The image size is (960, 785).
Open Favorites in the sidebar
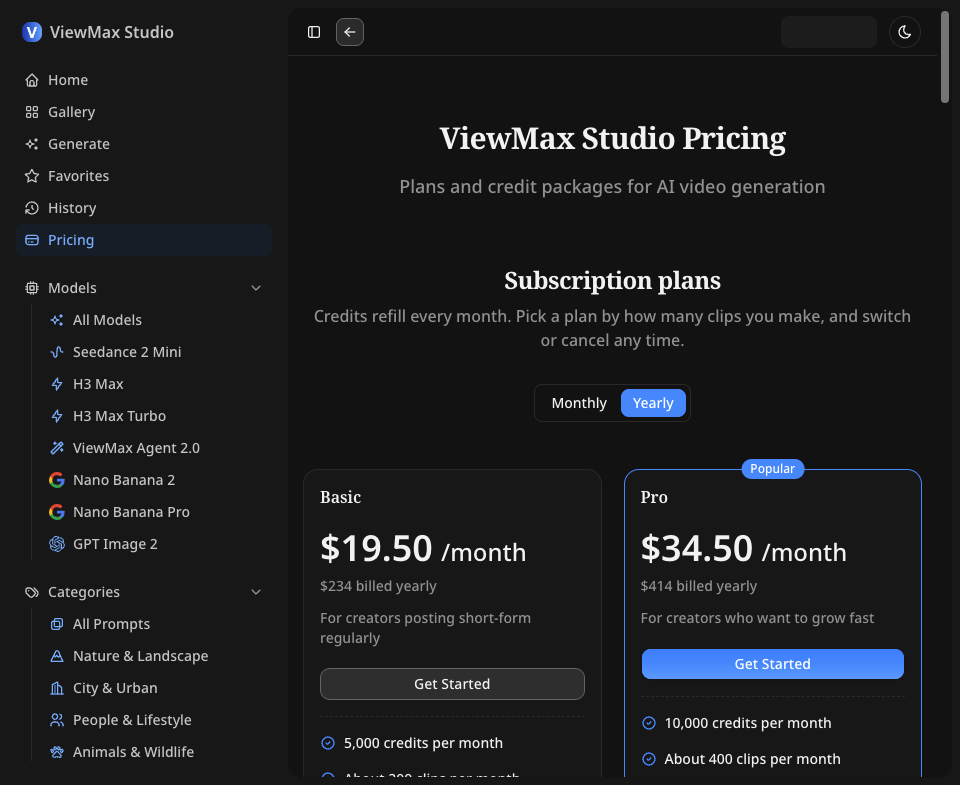point(144,176)
